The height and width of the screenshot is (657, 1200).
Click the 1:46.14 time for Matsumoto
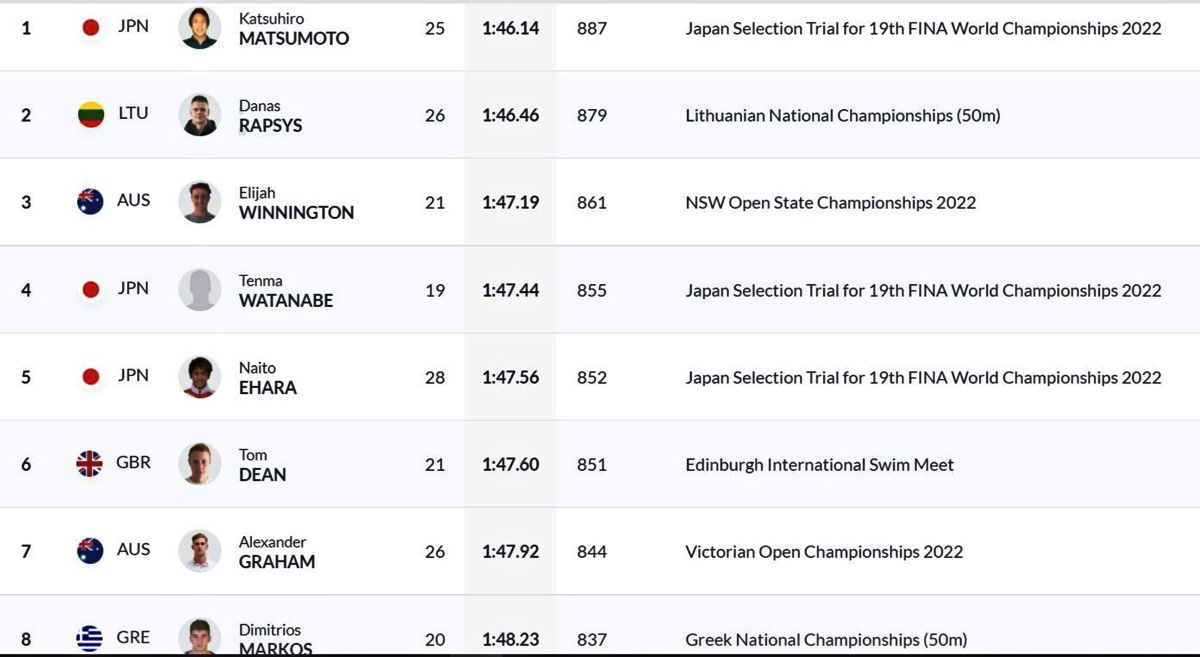pyautogui.click(x=510, y=29)
